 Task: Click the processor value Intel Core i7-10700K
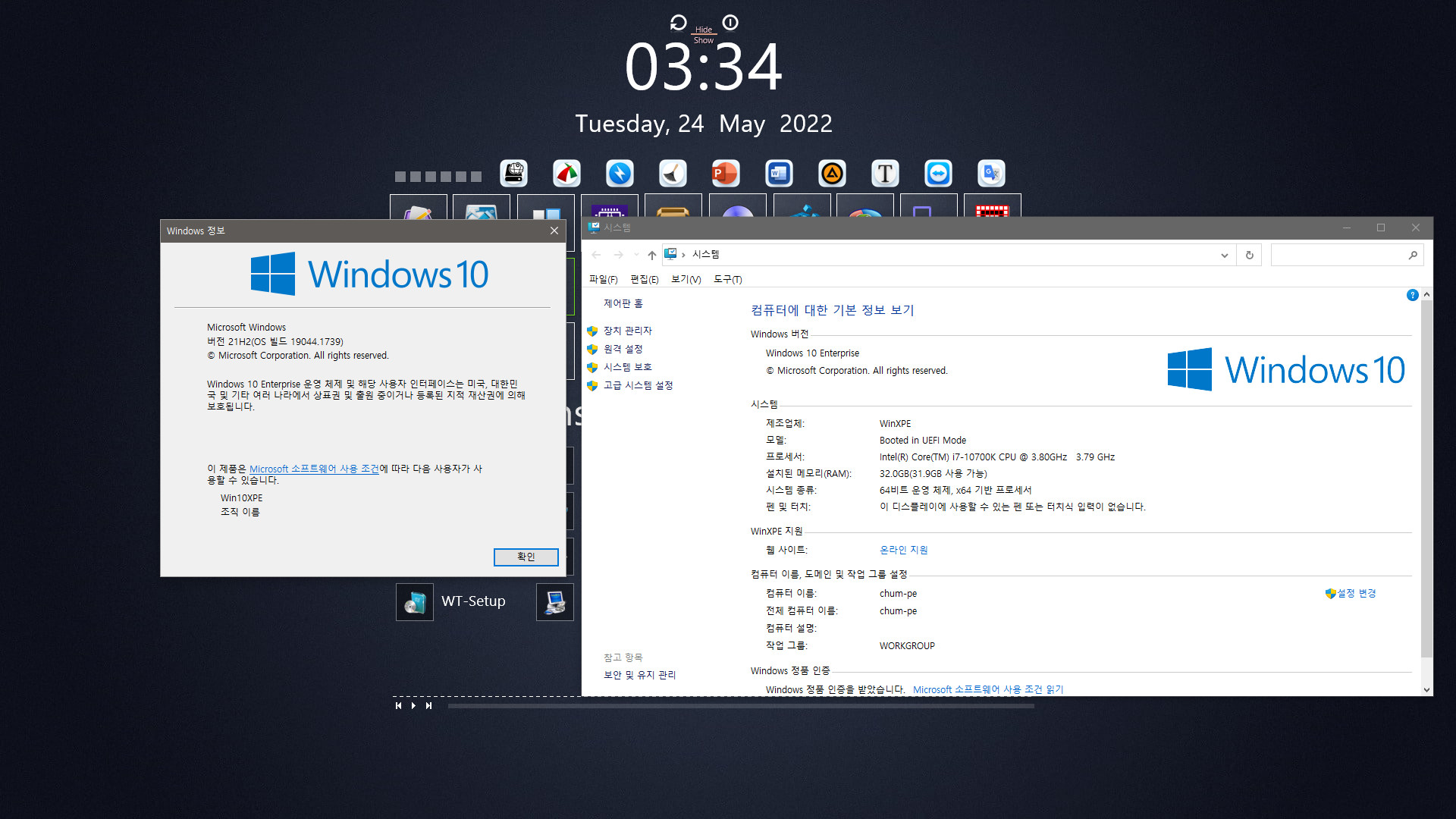(x=997, y=457)
